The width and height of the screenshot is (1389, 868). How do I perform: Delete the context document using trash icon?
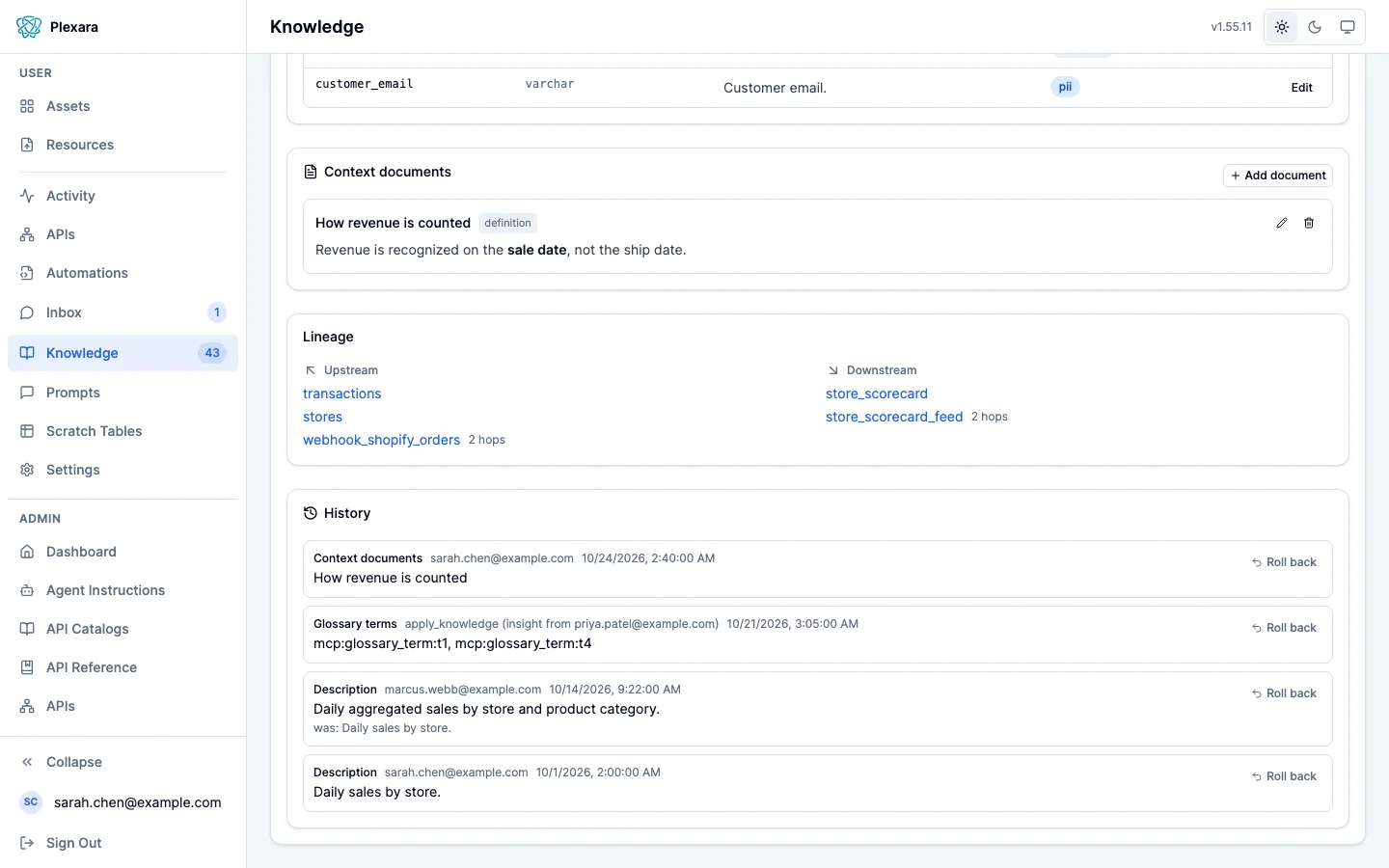tap(1309, 223)
